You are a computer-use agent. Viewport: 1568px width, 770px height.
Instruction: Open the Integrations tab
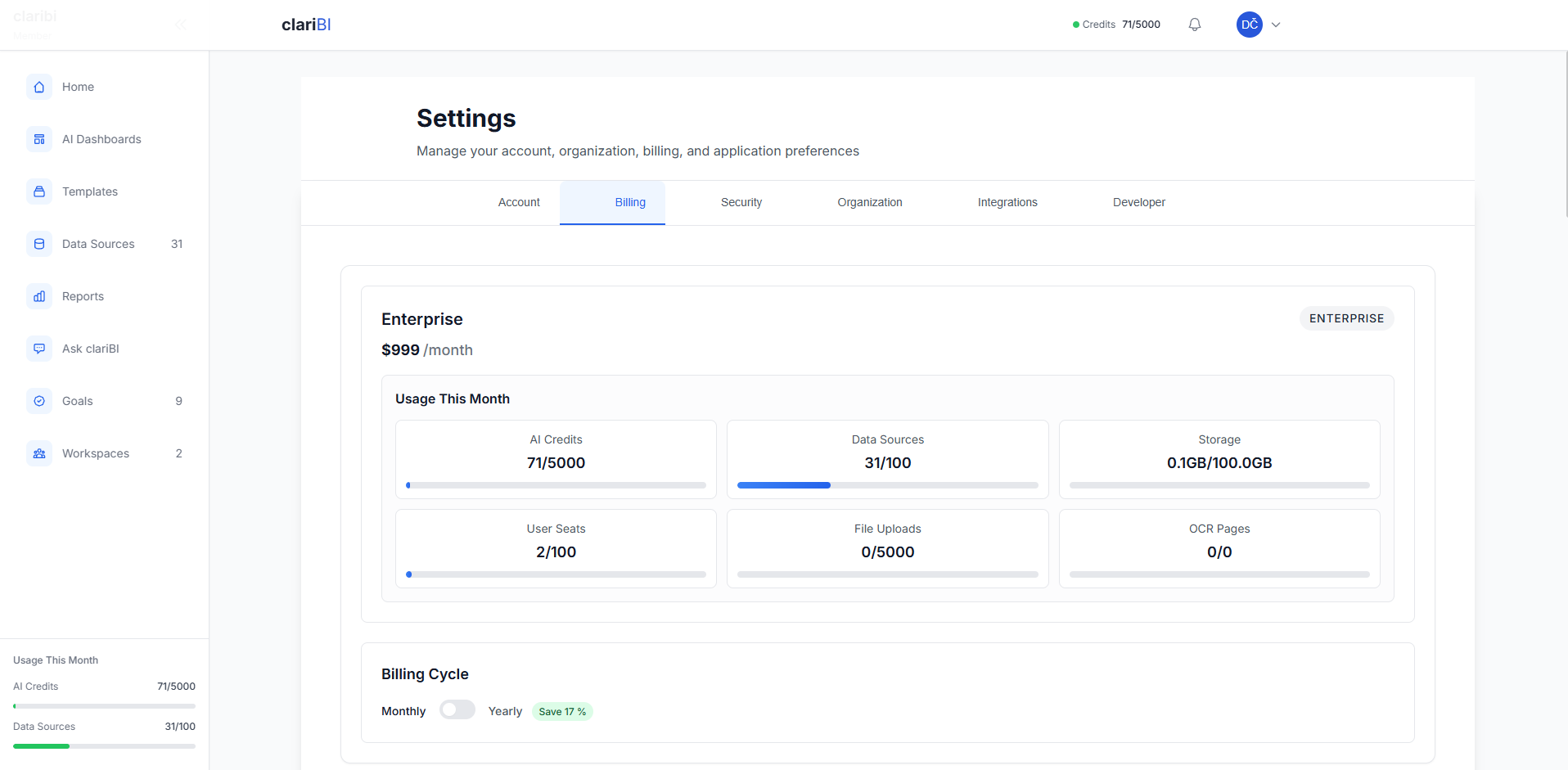click(x=1007, y=202)
